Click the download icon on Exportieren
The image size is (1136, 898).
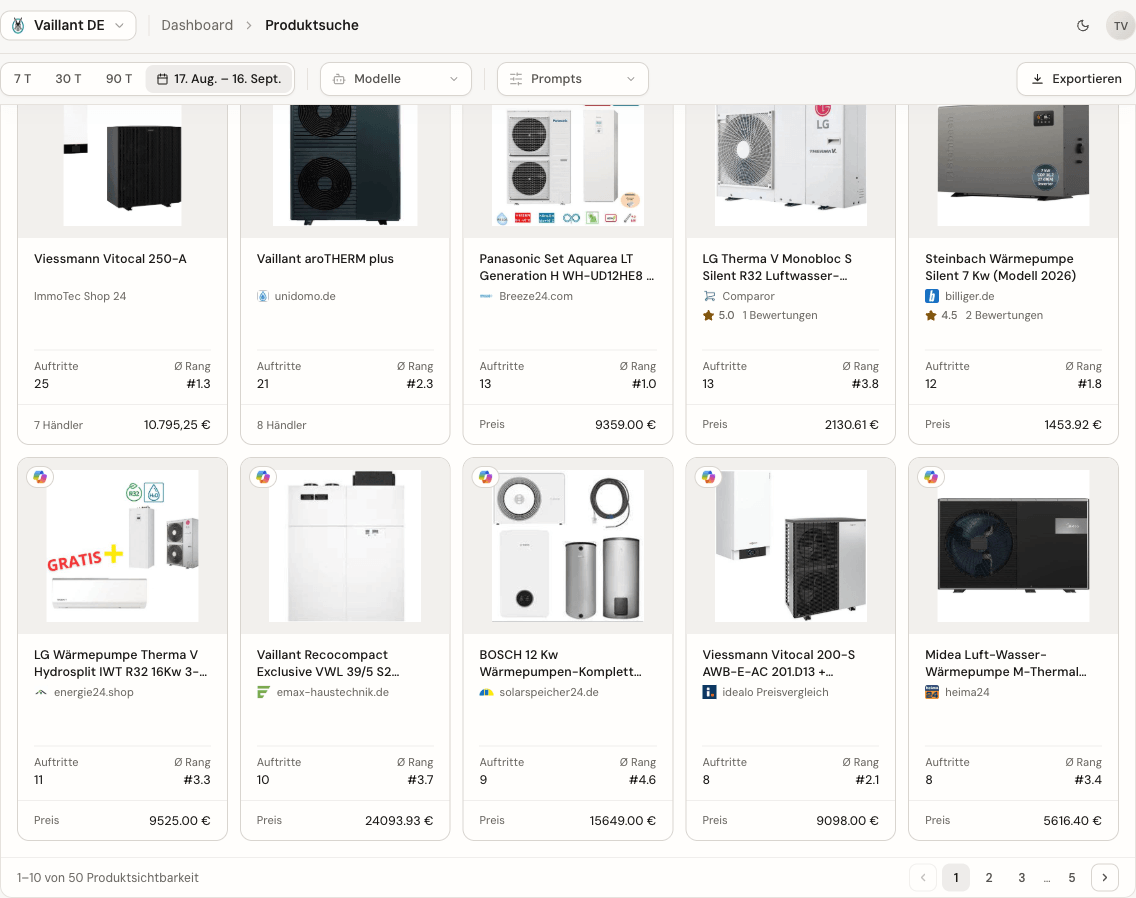1037,79
